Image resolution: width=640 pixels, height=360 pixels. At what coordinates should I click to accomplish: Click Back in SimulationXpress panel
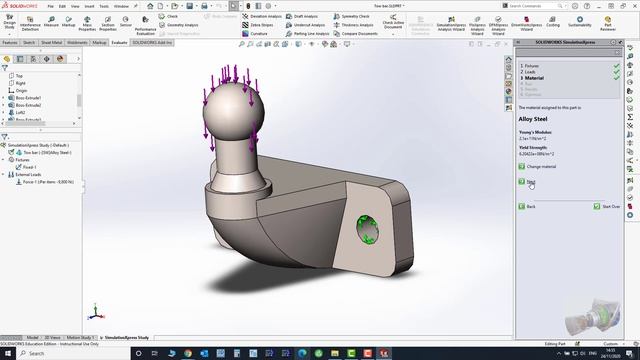pyautogui.click(x=531, y=207)
